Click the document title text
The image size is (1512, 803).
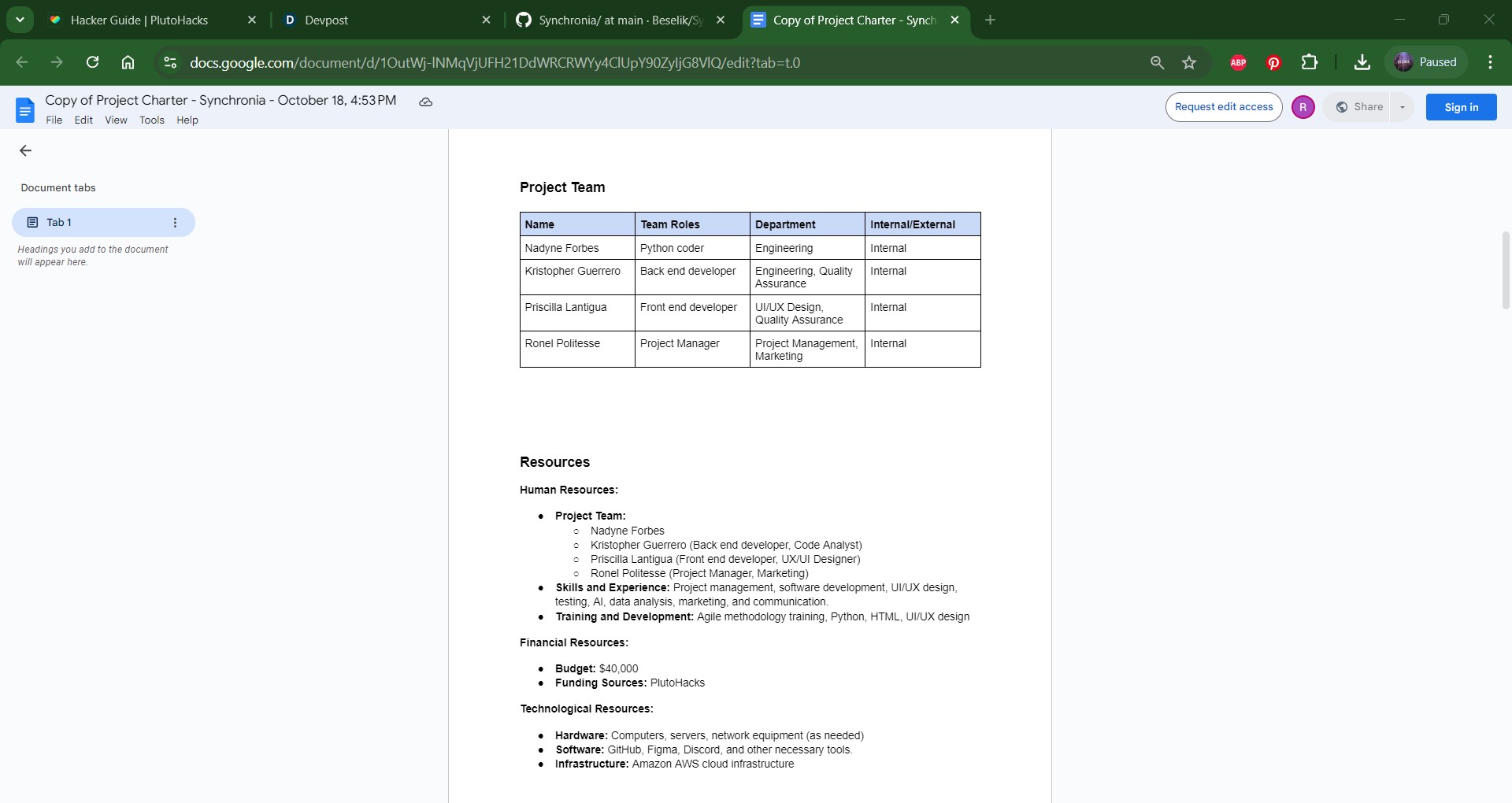click(x=220, y=101)
